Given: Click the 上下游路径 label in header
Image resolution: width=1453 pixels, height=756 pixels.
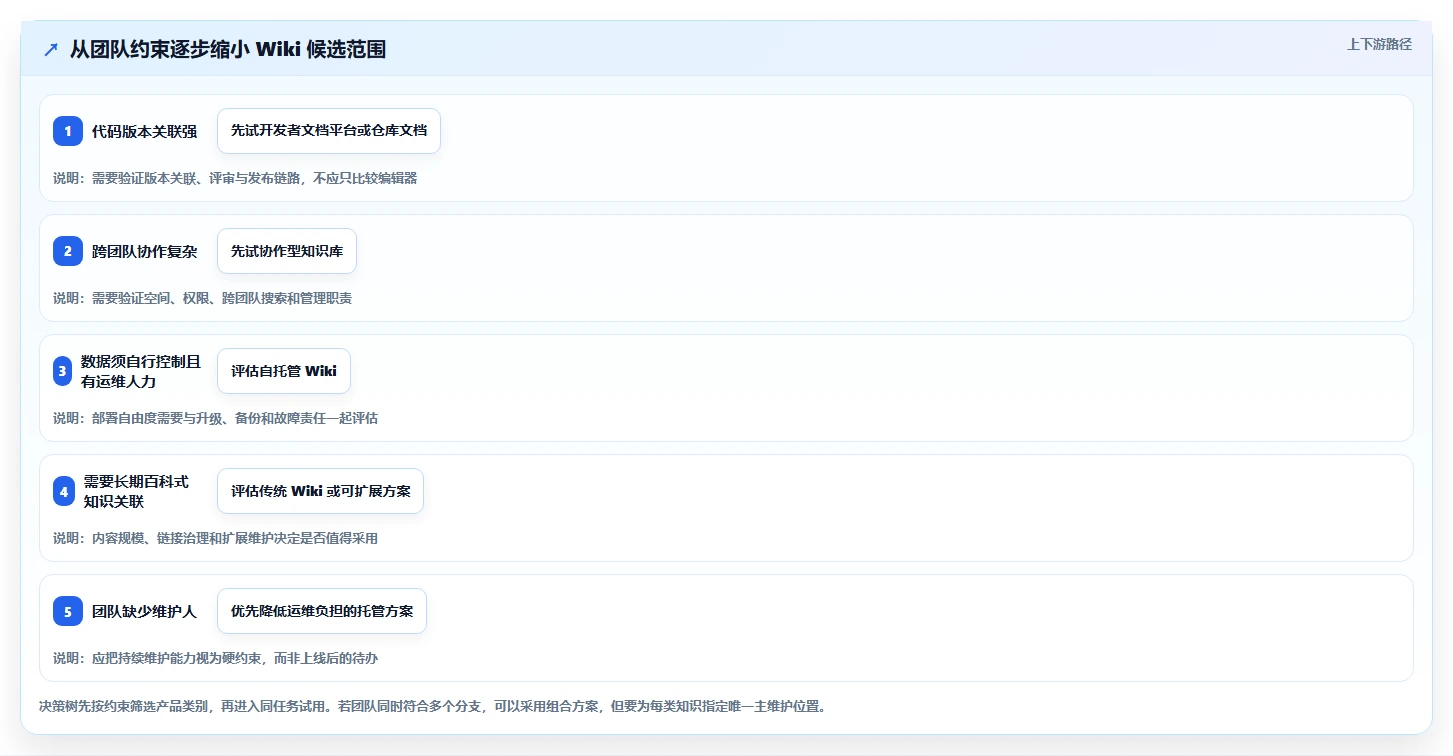Looking at the screenshot, I should point(1379,44).
